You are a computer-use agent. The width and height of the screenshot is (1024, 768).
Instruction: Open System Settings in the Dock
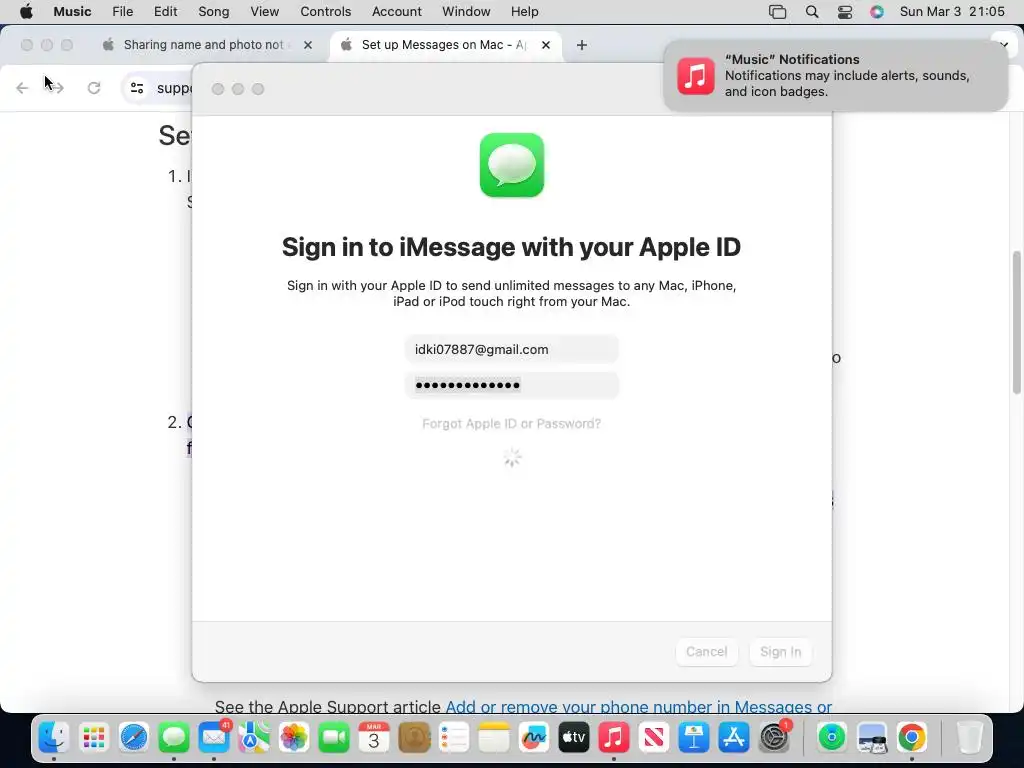pos(775,737)
